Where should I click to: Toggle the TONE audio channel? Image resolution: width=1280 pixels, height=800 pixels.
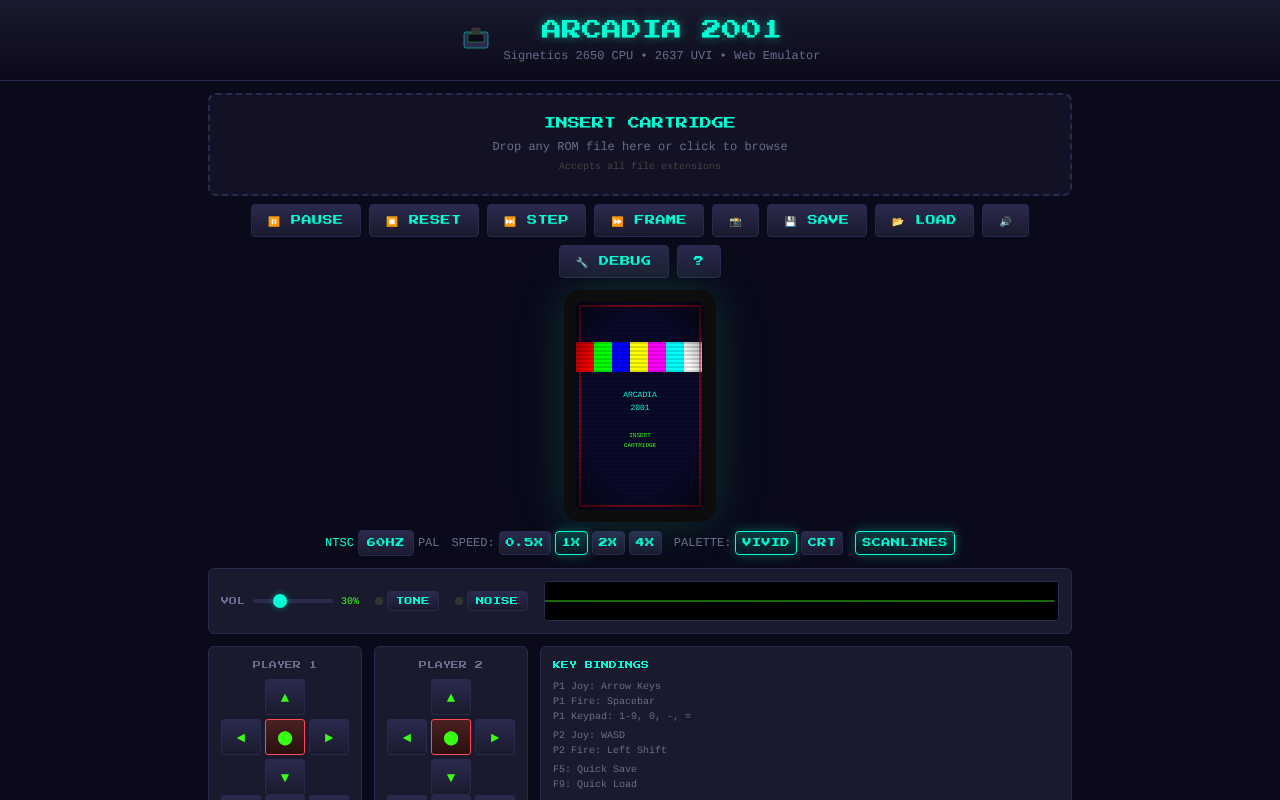click(412, 600)
